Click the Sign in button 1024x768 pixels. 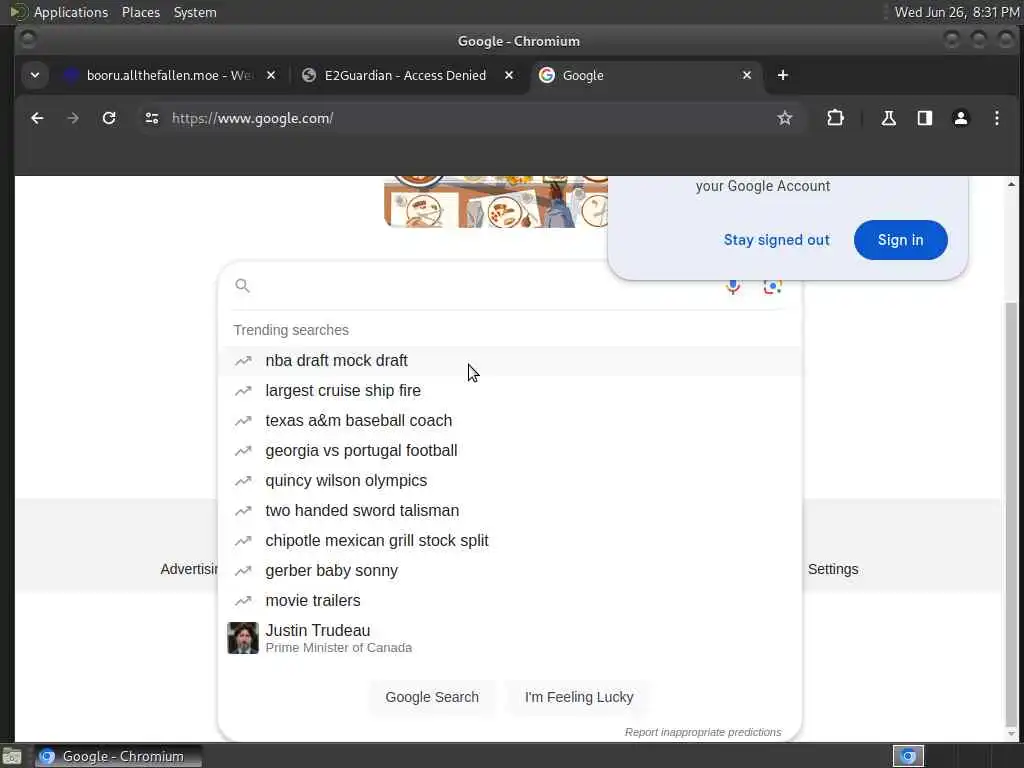coord(900,240)
